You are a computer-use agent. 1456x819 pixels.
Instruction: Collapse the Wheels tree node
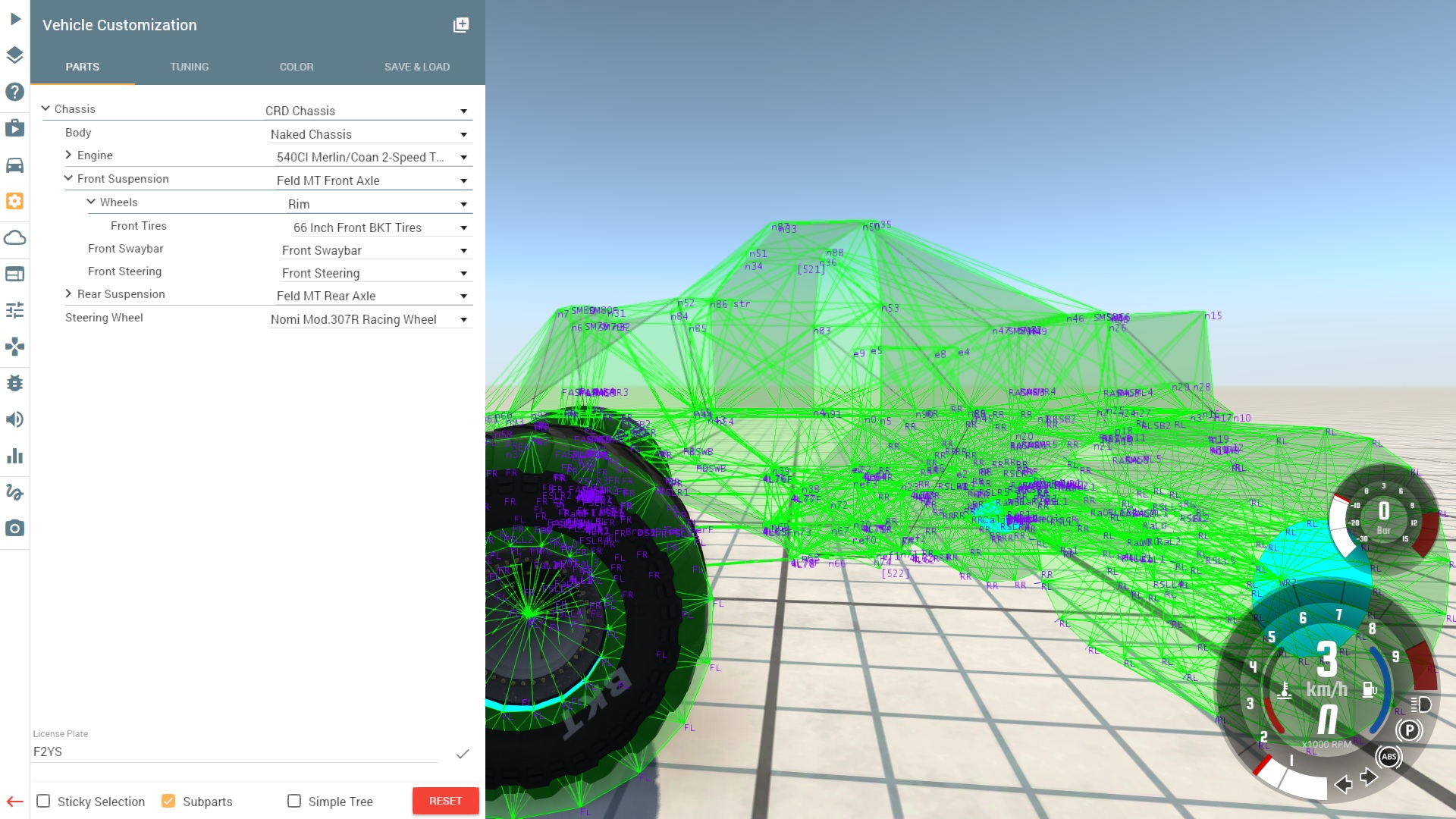click(x=91, y=202)
